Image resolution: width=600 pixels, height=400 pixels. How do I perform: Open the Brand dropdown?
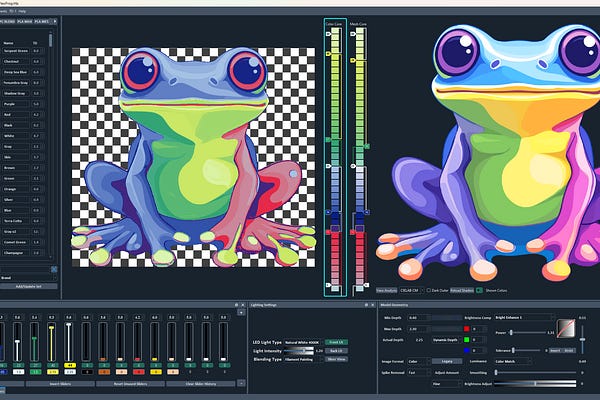(29, 278)
